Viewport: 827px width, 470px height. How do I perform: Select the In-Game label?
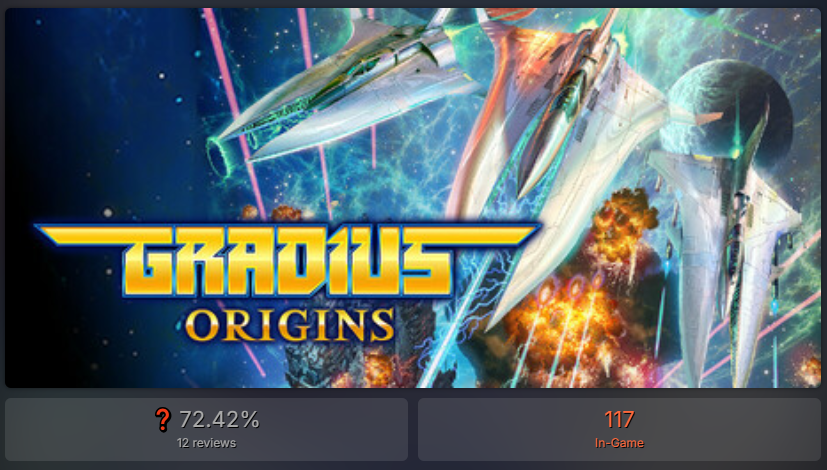pyautogui.click(x=619, y=443)
